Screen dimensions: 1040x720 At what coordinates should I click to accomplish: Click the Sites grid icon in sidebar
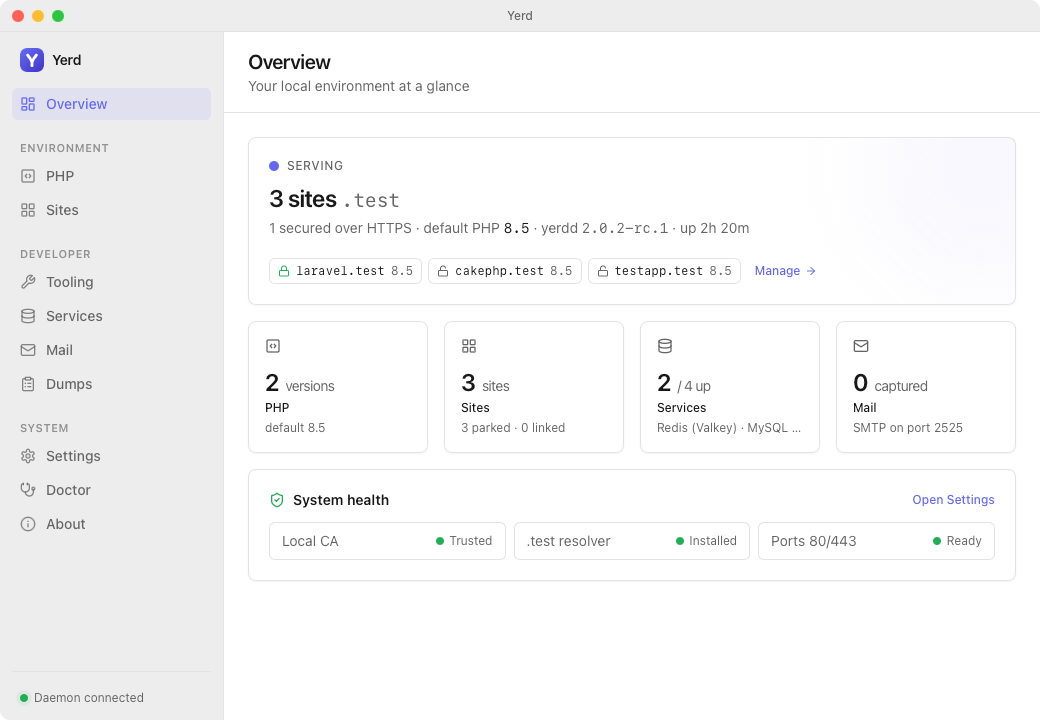coord(28,210)
